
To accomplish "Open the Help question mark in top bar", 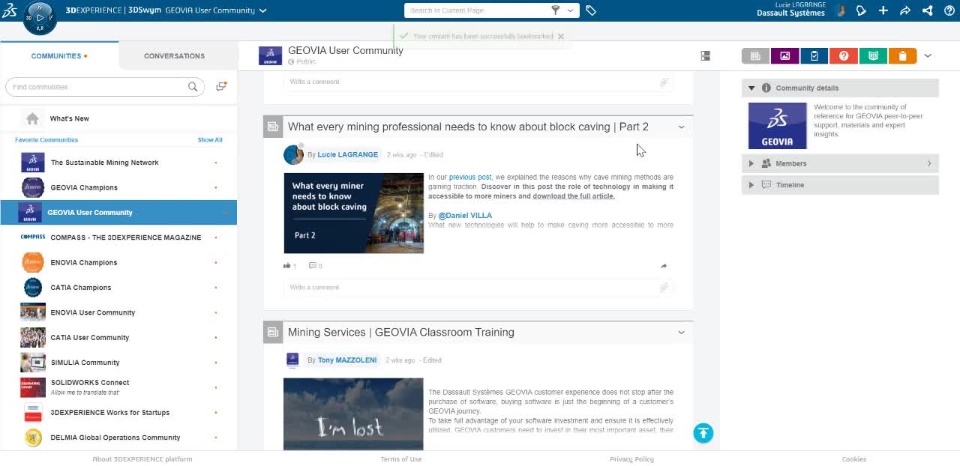I will pyautogui.click(x=949, y=10).
